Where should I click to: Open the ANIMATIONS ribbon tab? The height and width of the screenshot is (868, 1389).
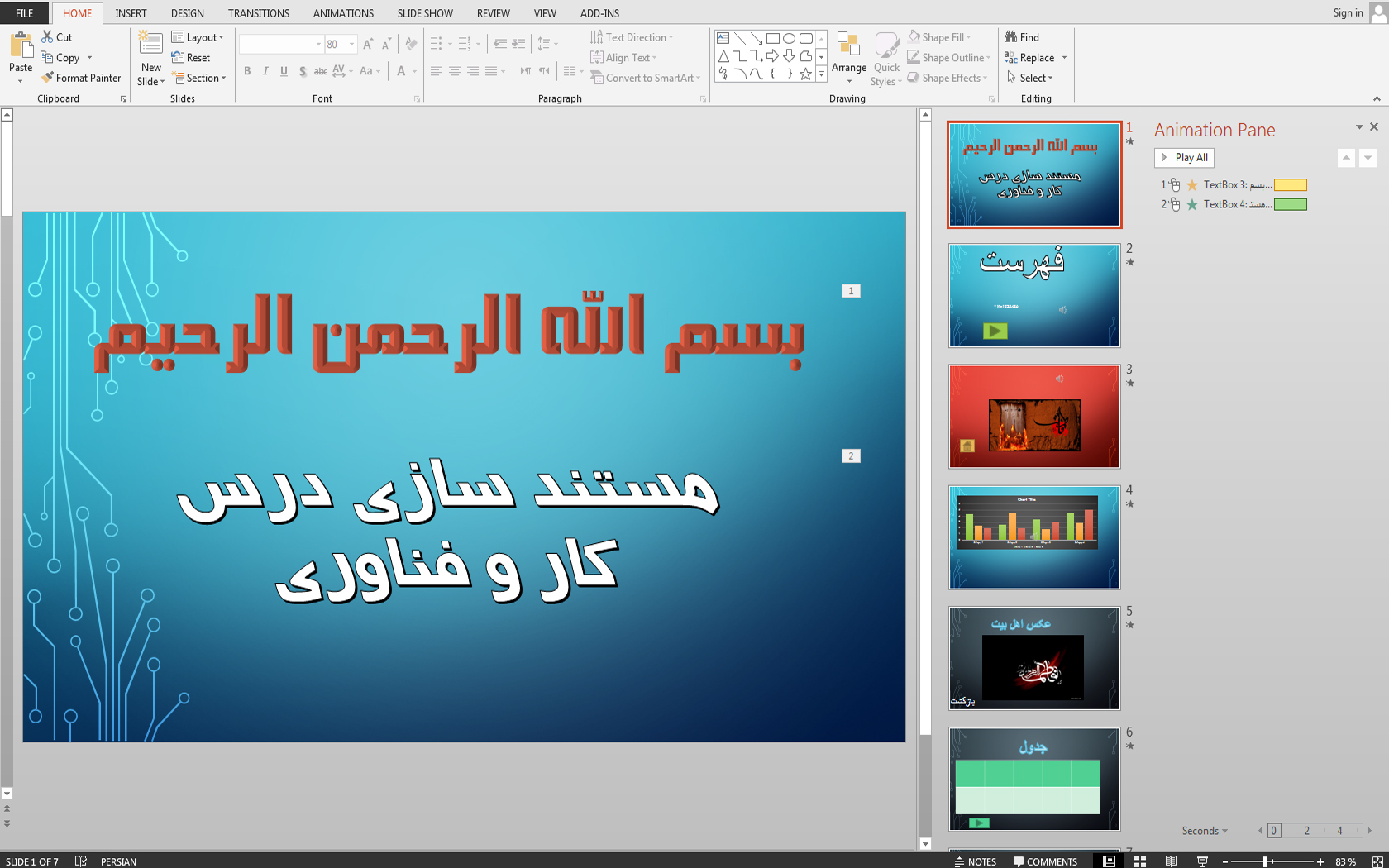click(343, 13)
